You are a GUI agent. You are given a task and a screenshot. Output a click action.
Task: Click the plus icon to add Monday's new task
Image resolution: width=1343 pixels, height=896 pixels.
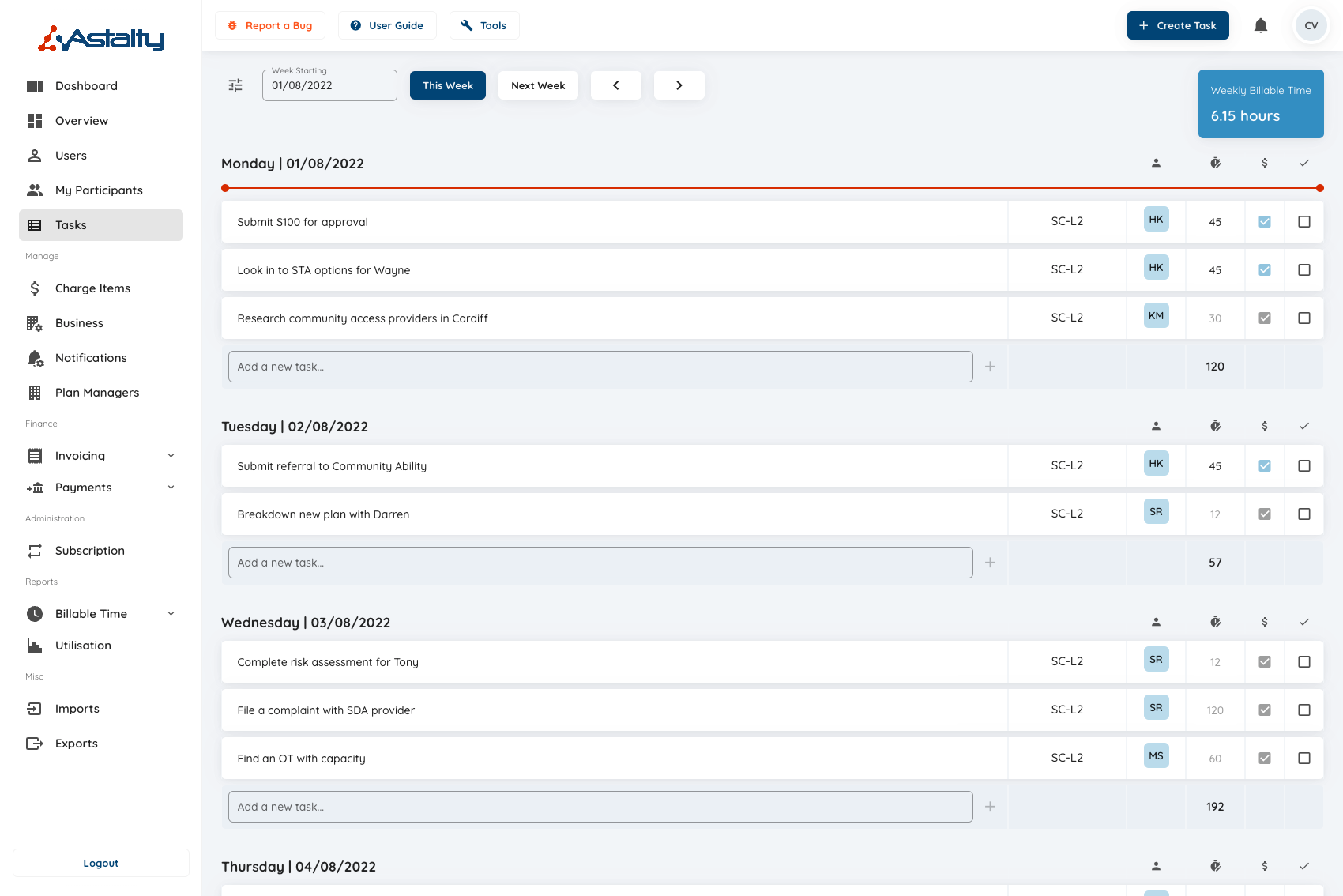click(990, 366)
